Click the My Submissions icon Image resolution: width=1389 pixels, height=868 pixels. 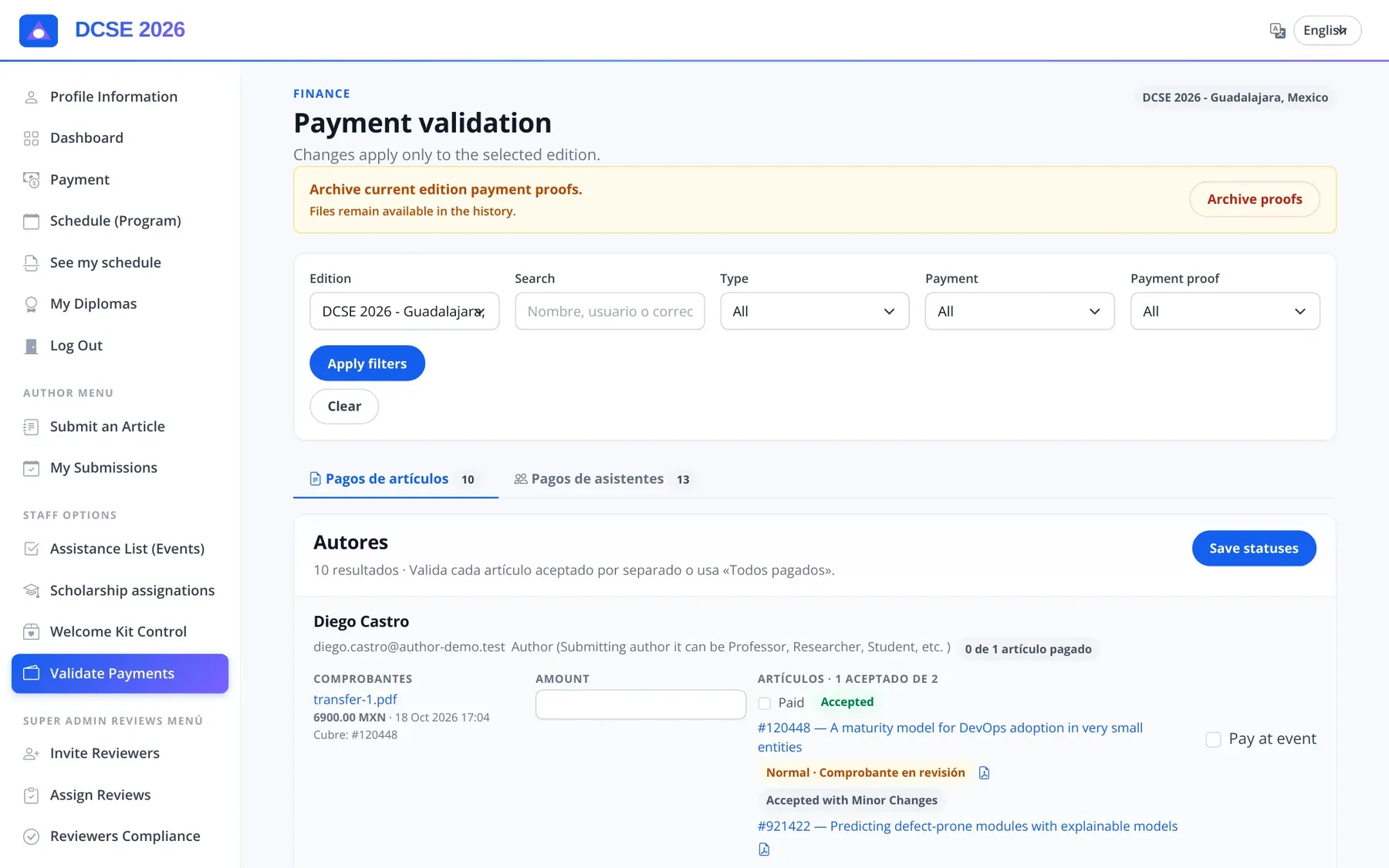tap(31, 468)
